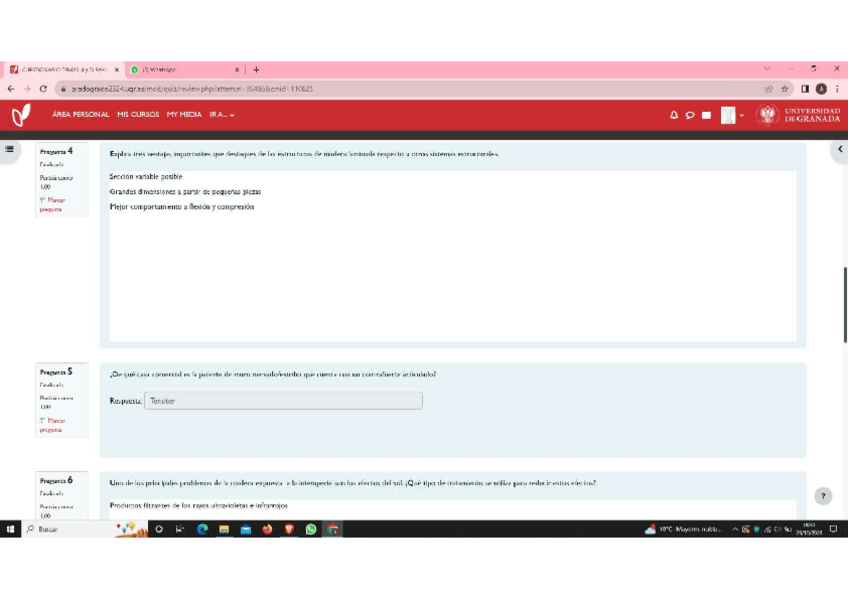Reload the page with the refresh icon
The width and height of the screenshot is (848, 599).
pyautogui.click(x=43, y=89)
